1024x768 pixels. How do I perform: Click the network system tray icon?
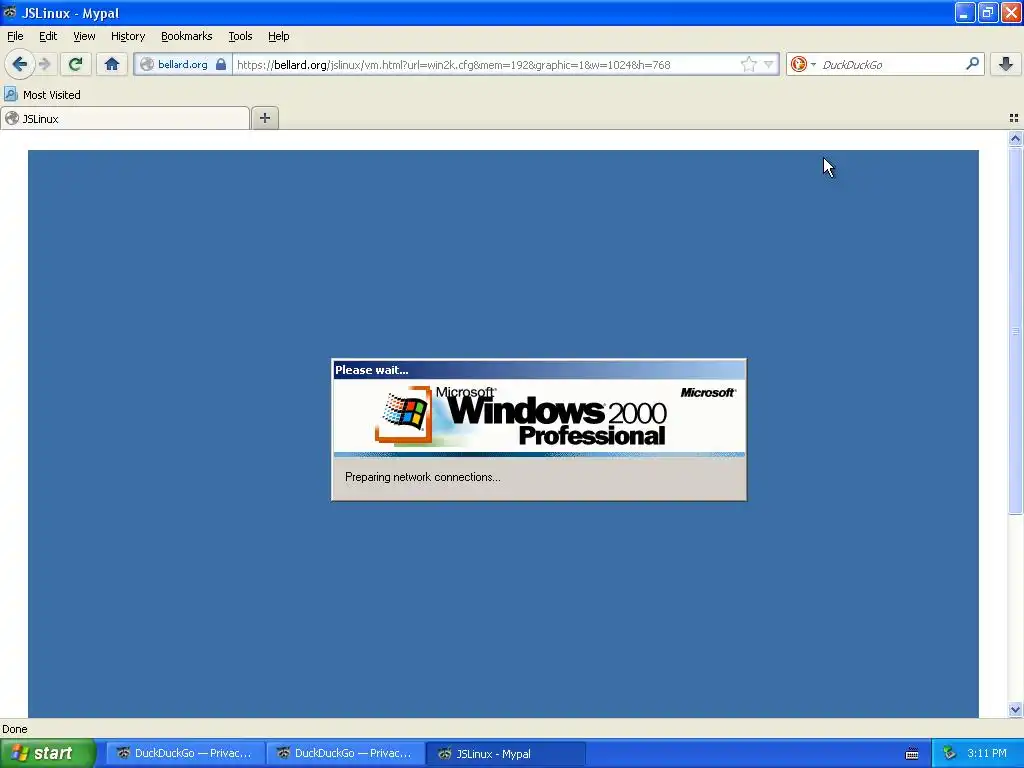click(949, 753)
